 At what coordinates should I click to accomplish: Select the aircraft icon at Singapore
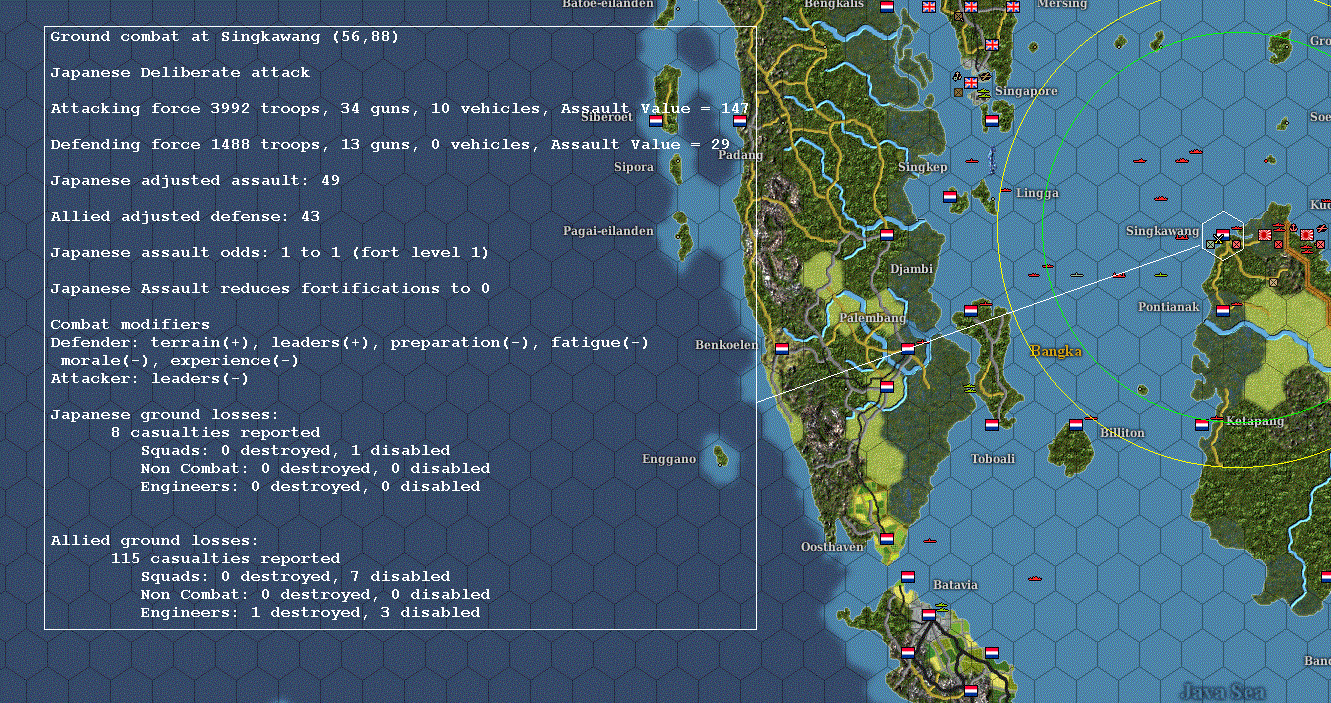pyautogui.click(x=986, y=76)
